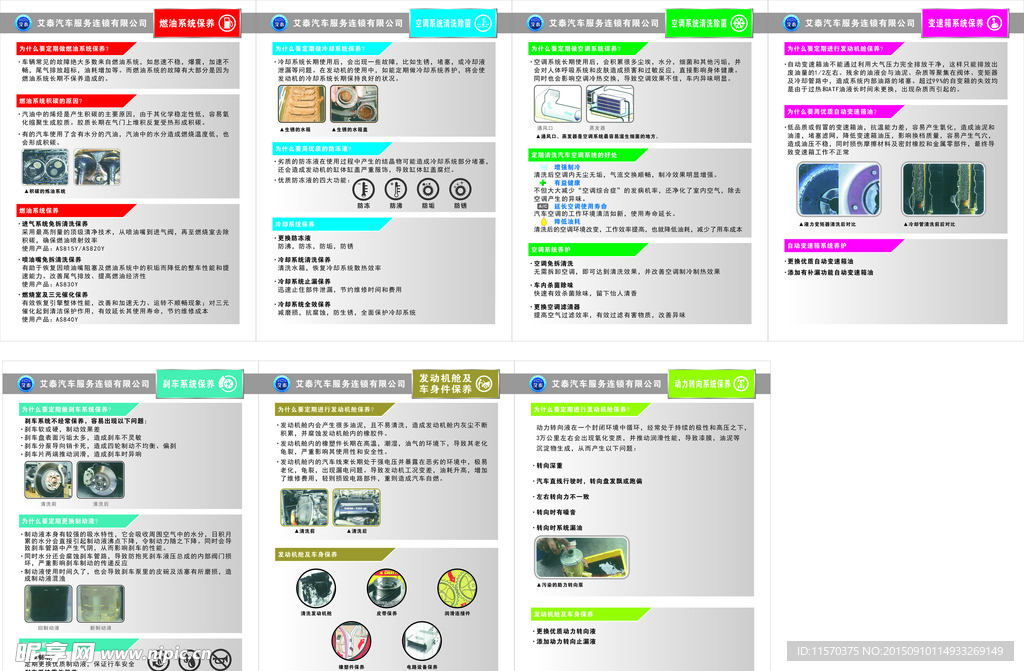1024x671 pixels.
Task: Click the fuel pump icon in red banner
Action: point(228,22)
